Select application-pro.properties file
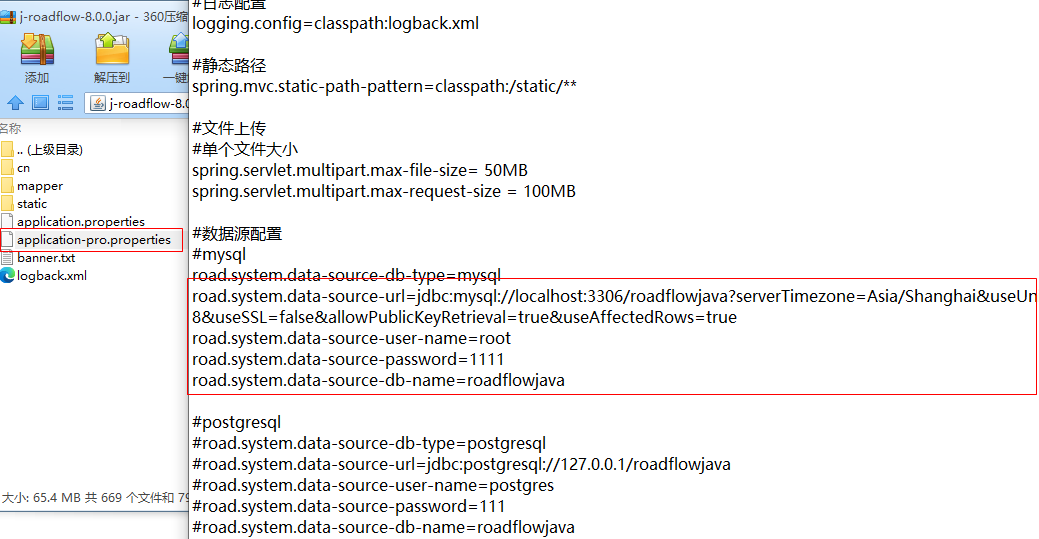 (93, 240)
